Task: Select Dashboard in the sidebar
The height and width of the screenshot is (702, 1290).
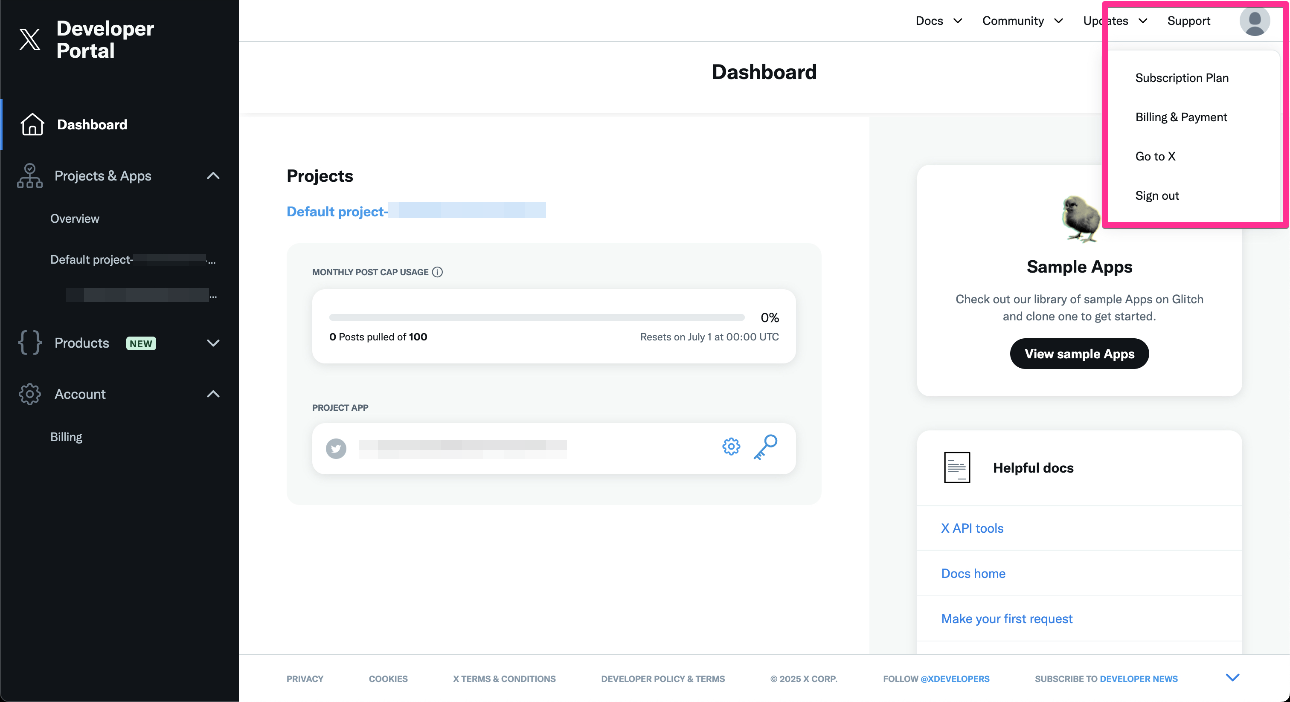Action: pyautogui.click(x=92, y=125)
